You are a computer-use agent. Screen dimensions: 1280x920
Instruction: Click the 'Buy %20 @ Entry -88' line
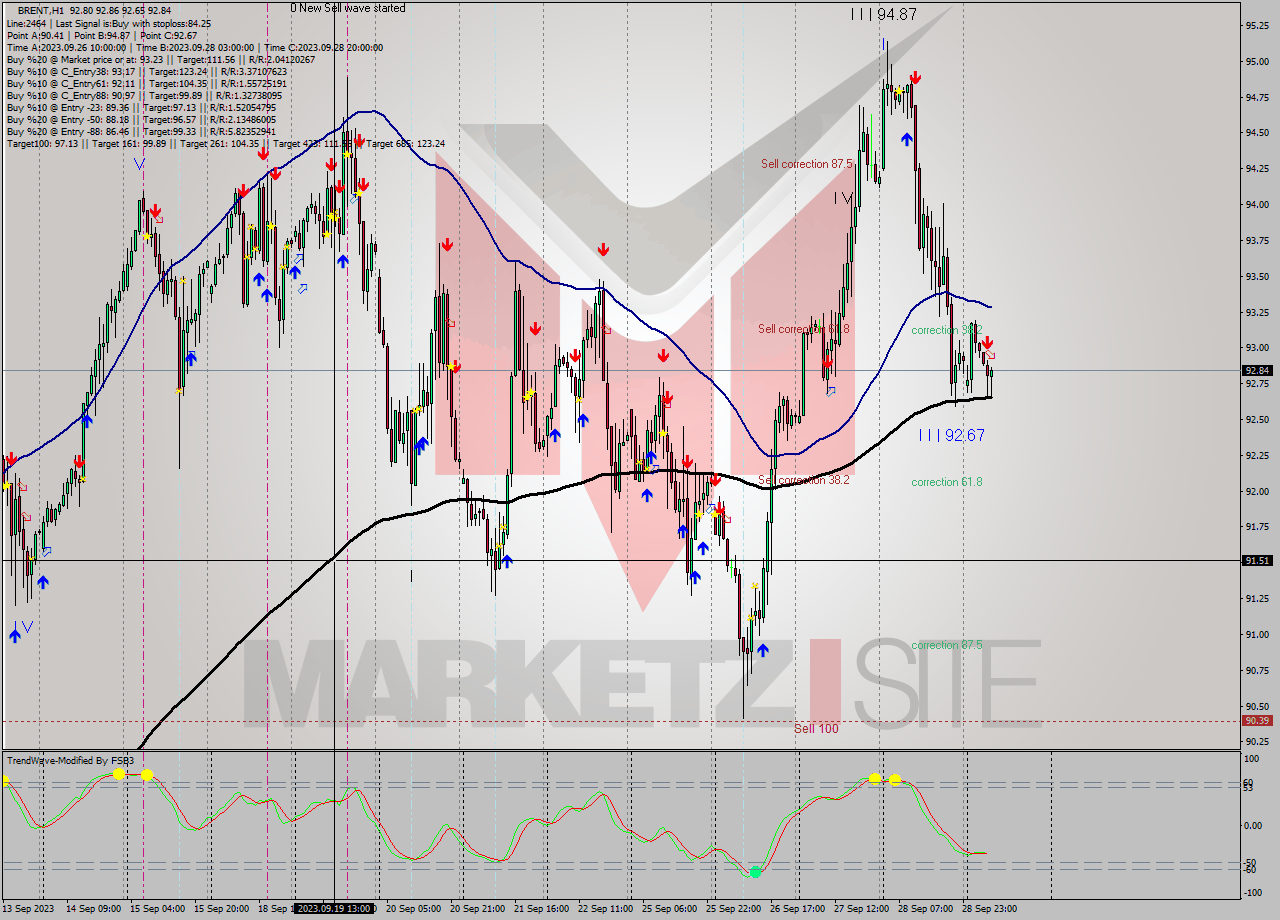141,131
